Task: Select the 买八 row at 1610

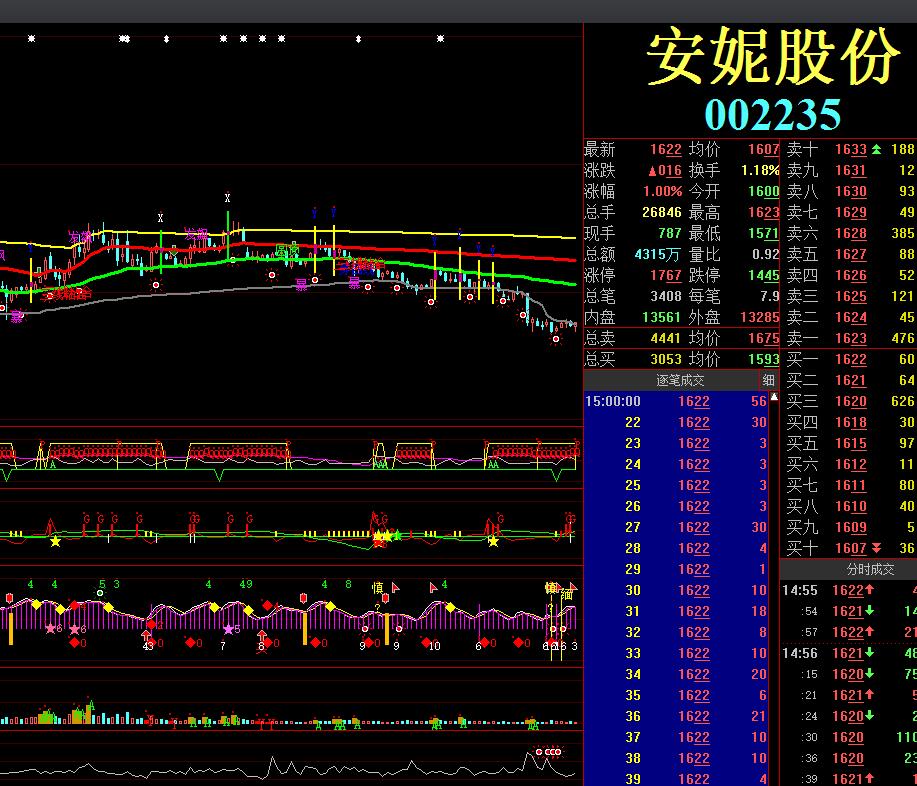Action: click(x=849, y=506)
